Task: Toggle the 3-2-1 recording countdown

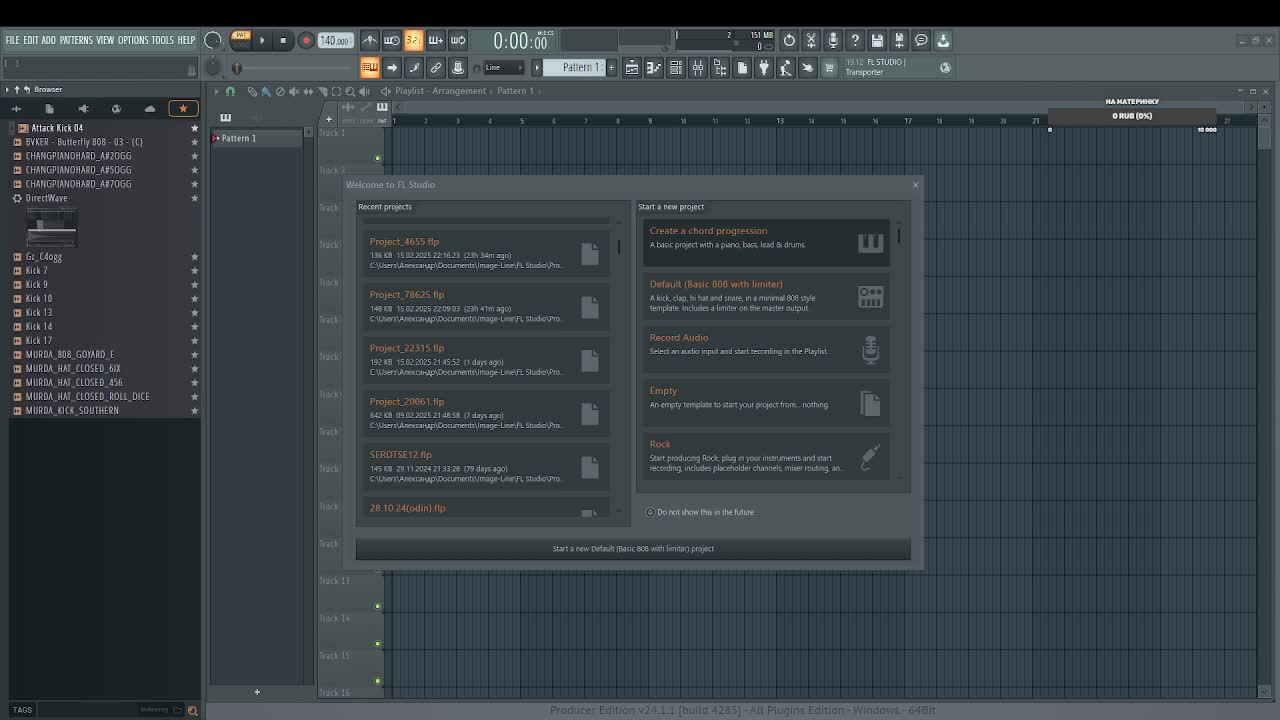Action: point(414,40)
